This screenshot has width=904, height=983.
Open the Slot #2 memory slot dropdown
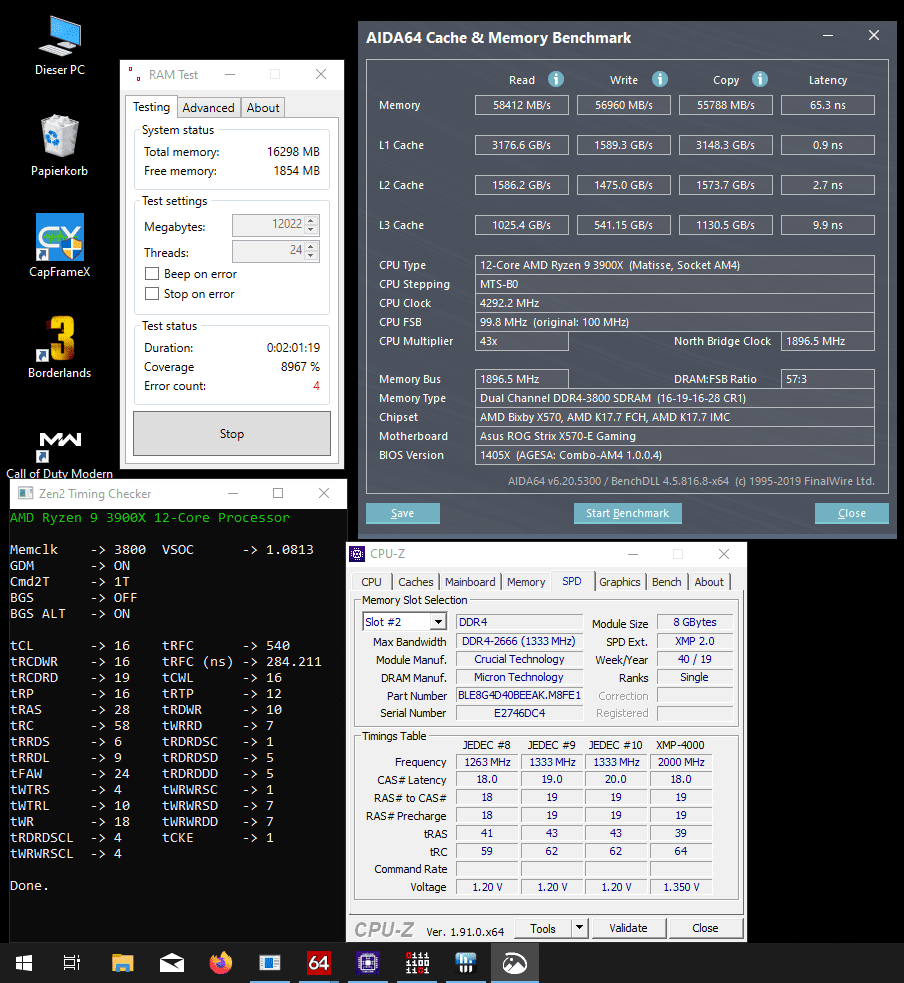click(x=438, y=622)
